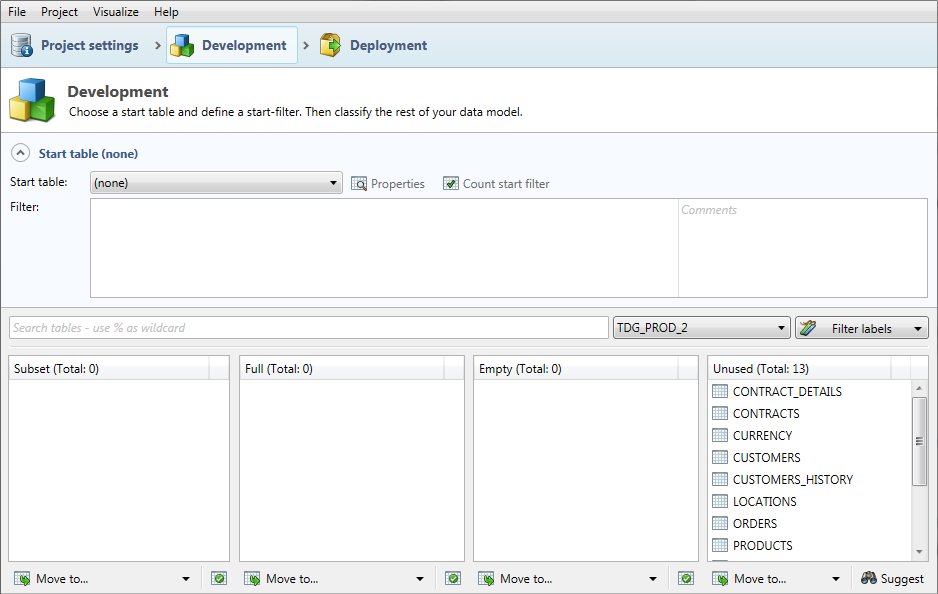This screenshot has width=938, height=594.
Task: Click the Unused list vertical scrollbar thumb
Action: coord(920,440)
